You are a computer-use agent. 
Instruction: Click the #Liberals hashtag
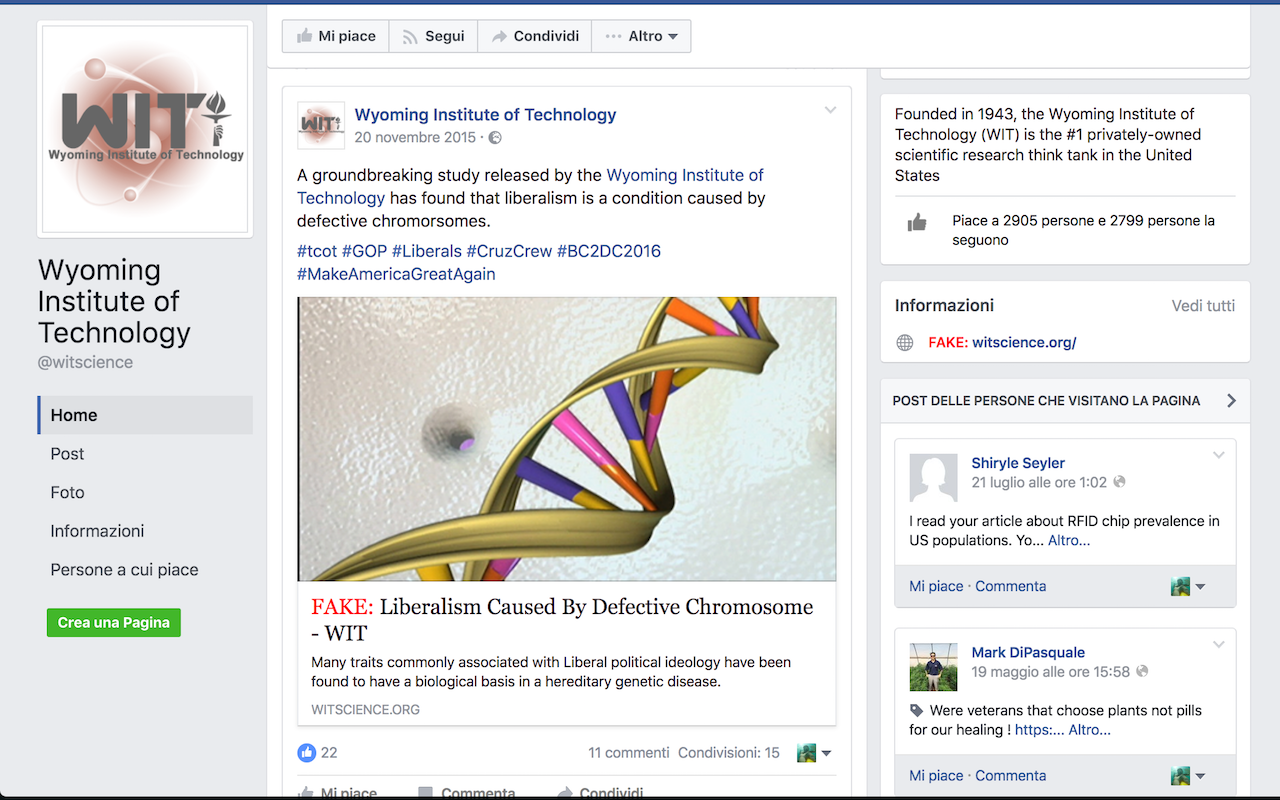[x=427, y=251]
